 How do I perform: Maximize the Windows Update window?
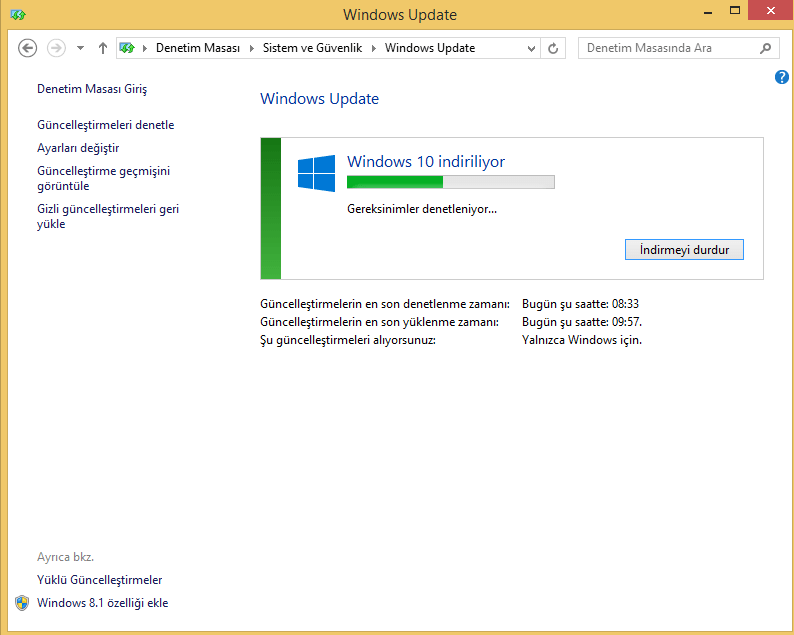pos(735,11)
